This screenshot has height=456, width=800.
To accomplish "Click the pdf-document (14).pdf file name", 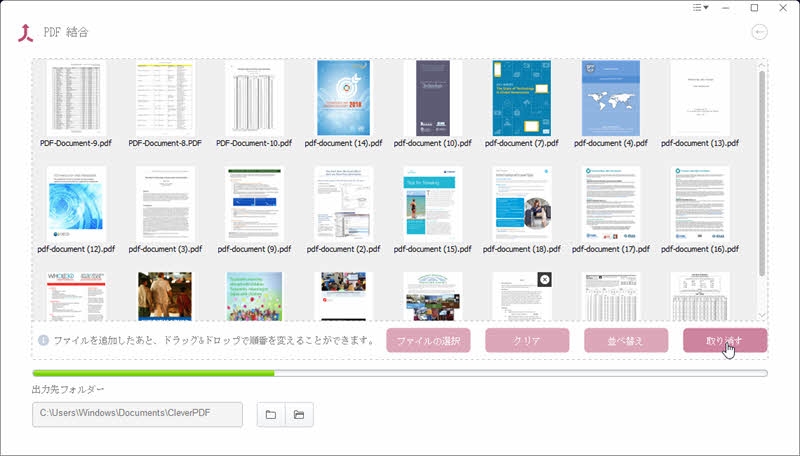I will tap(343, 143).
